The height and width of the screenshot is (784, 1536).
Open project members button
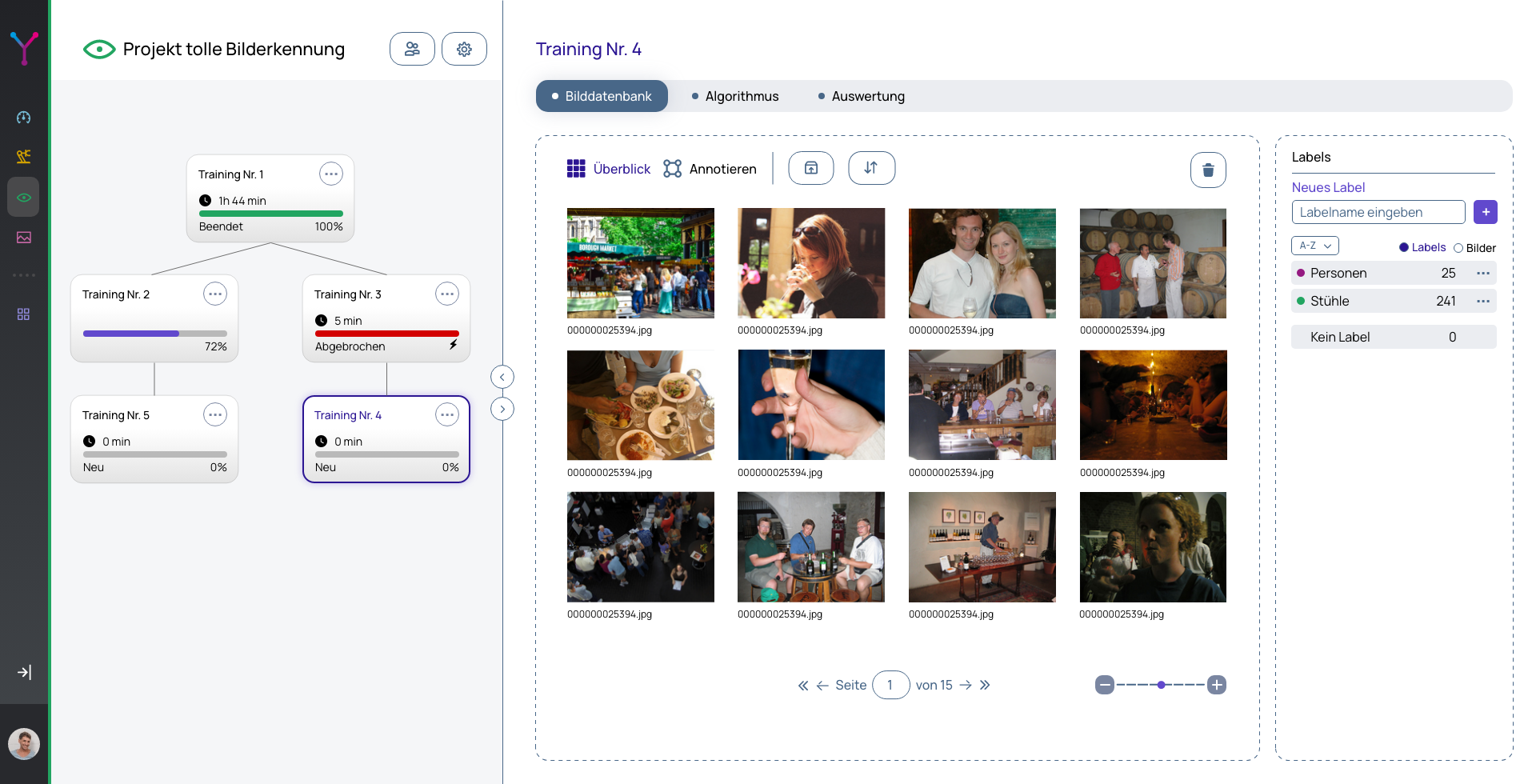(x=412, y=49)
